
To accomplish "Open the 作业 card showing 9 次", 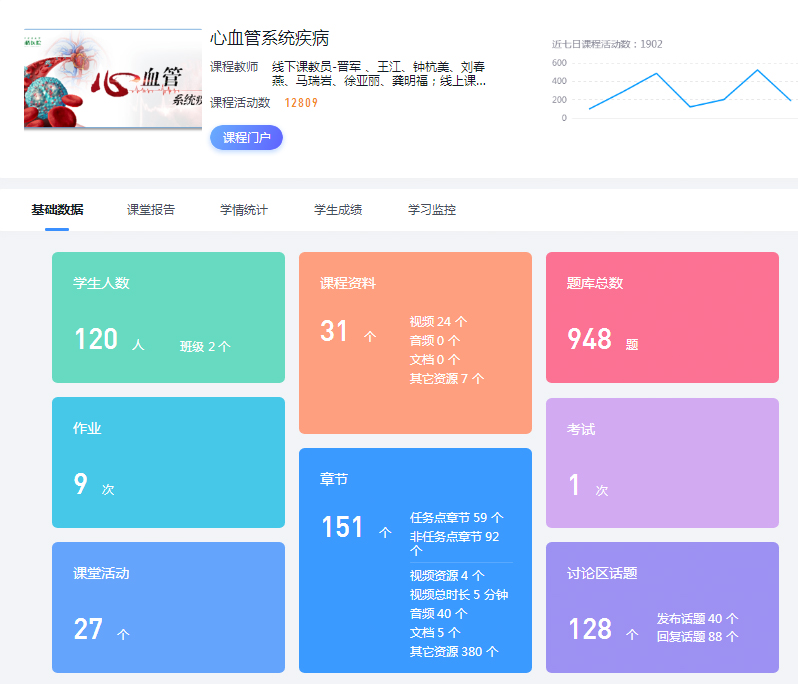I will [168, 462].
